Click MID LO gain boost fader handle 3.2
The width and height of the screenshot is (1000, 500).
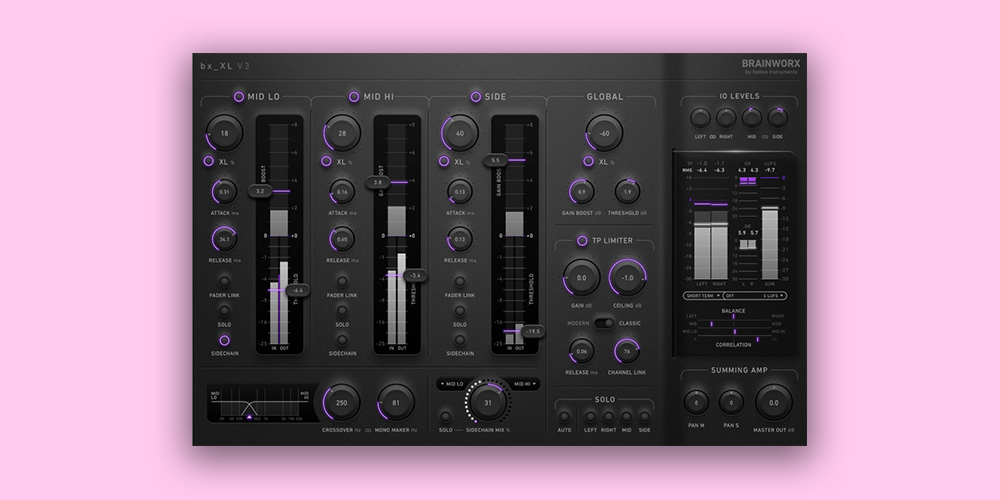click(260, 191)
